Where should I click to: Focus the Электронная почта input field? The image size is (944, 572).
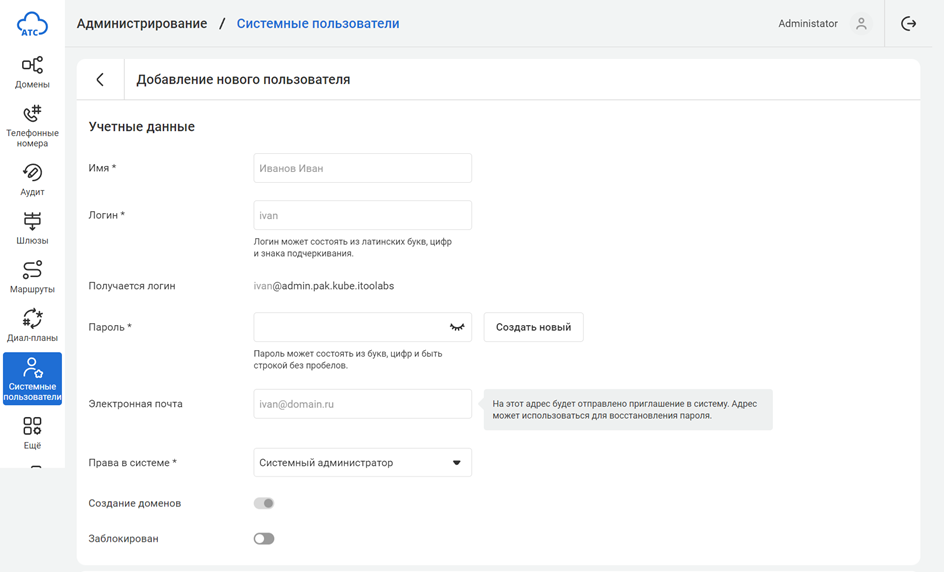(362, 404)
